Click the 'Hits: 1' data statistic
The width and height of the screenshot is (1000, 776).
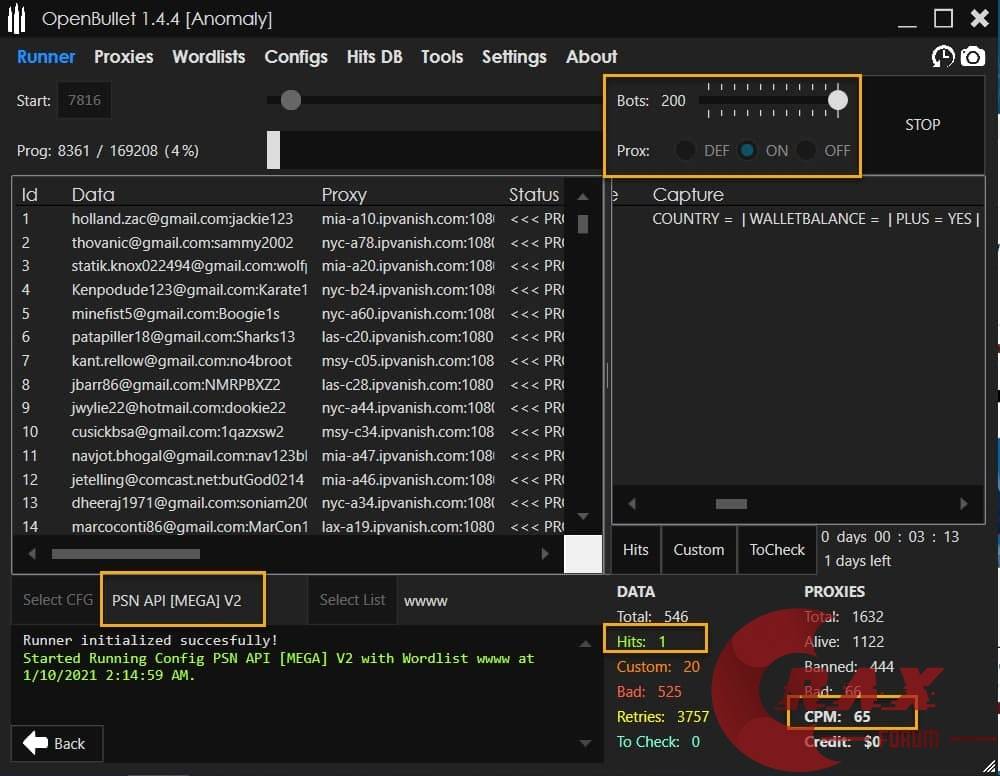[x=641, y=641]
